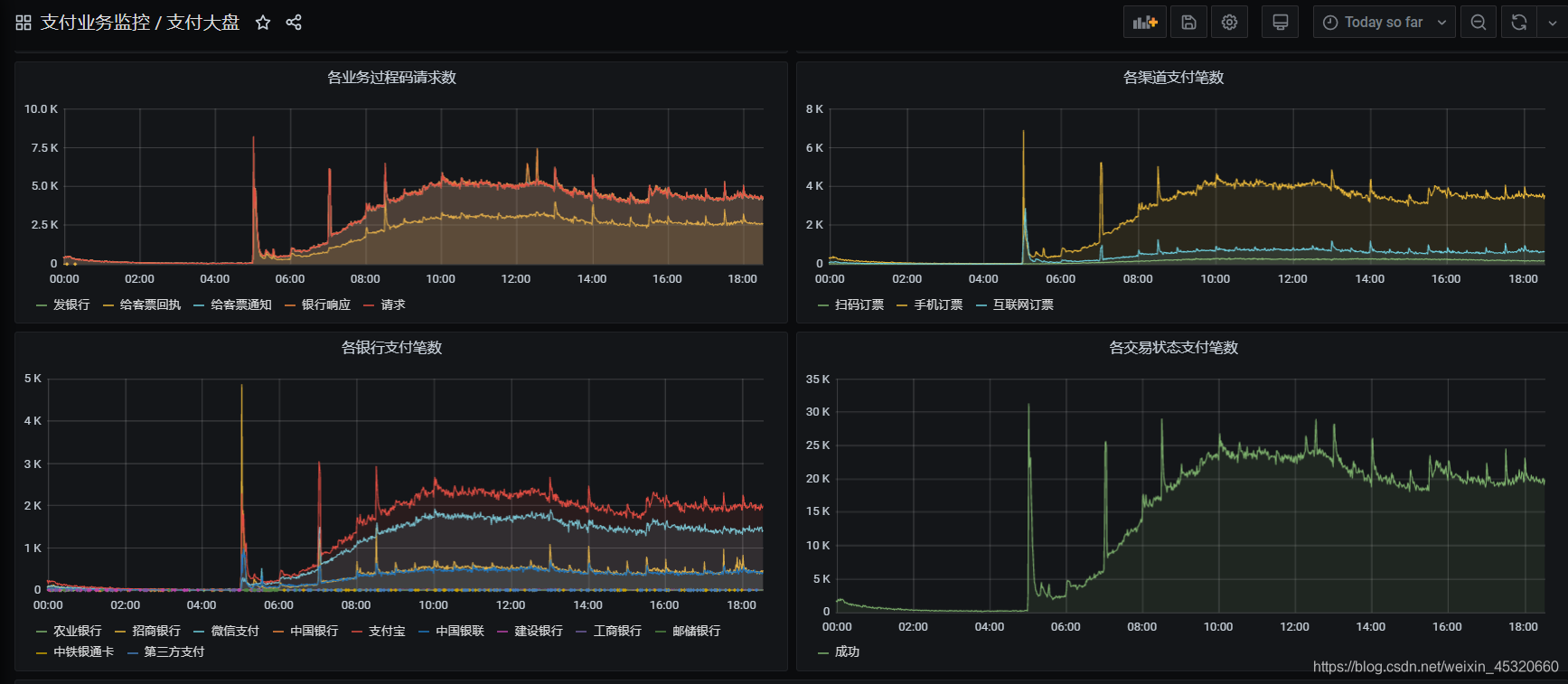Toggle the 给客票通知 legend series

coord(241,305)
